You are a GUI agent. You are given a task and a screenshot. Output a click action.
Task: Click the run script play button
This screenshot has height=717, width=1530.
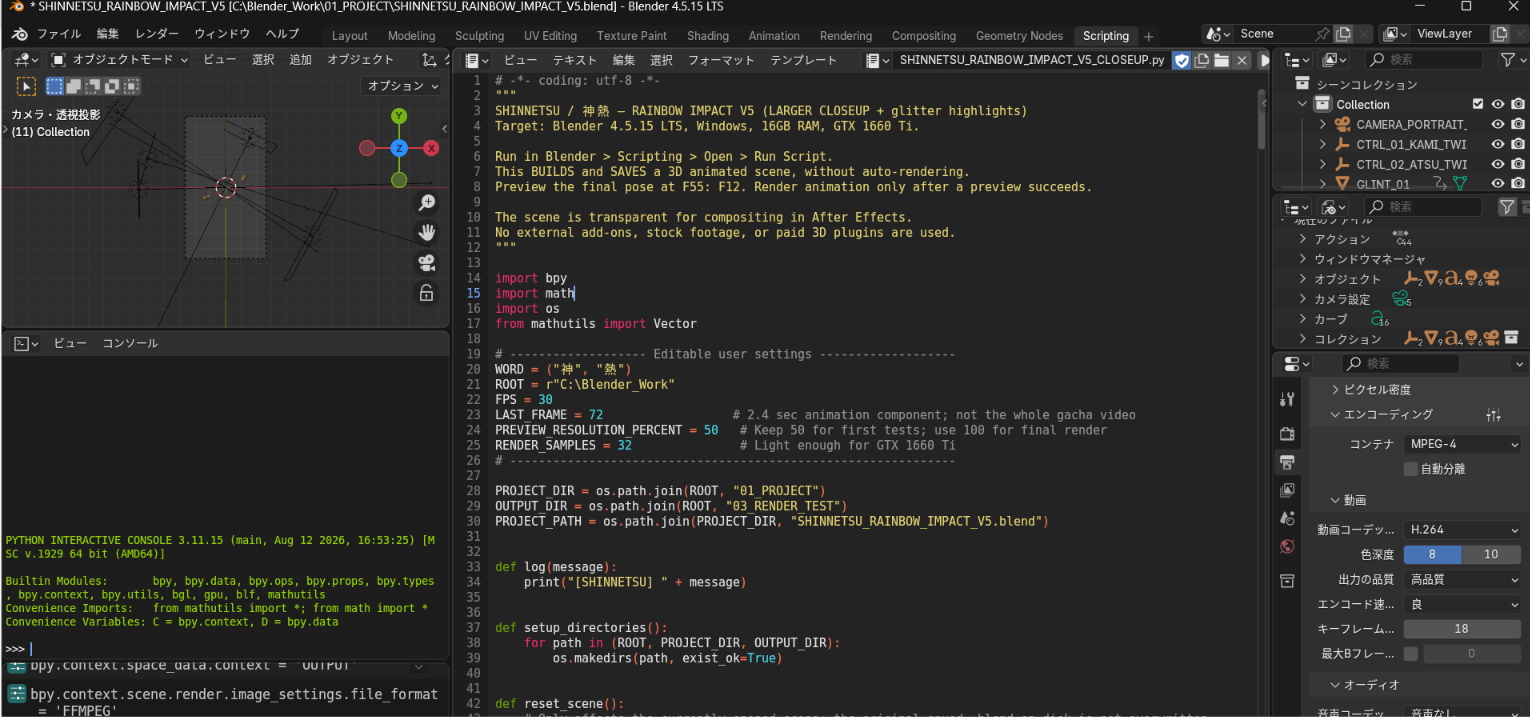[x=1264, y=60]
